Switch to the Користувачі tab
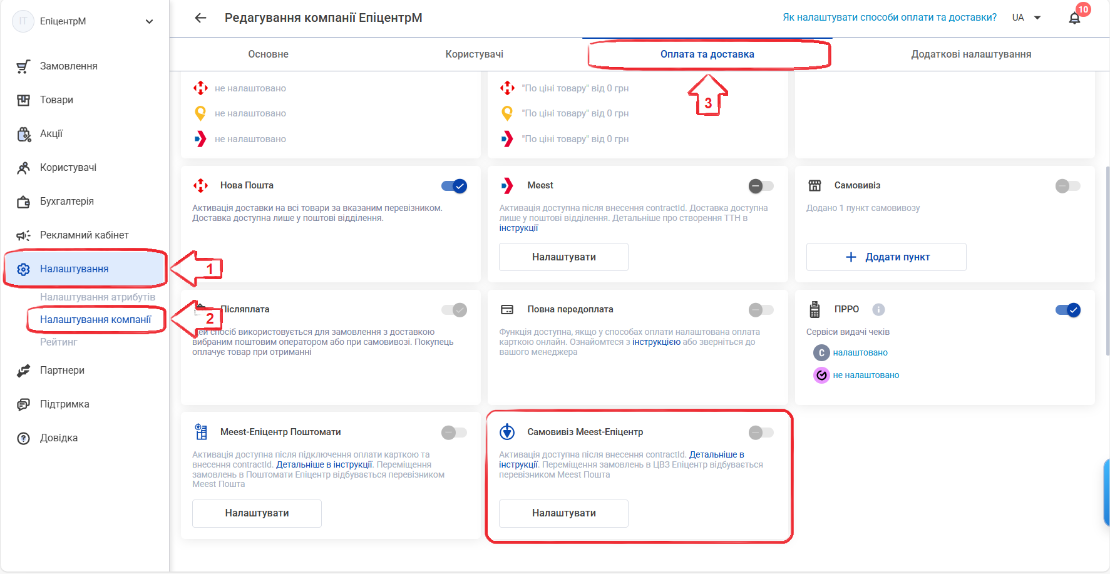This screenshot has height=574, width=1110. 474,54
